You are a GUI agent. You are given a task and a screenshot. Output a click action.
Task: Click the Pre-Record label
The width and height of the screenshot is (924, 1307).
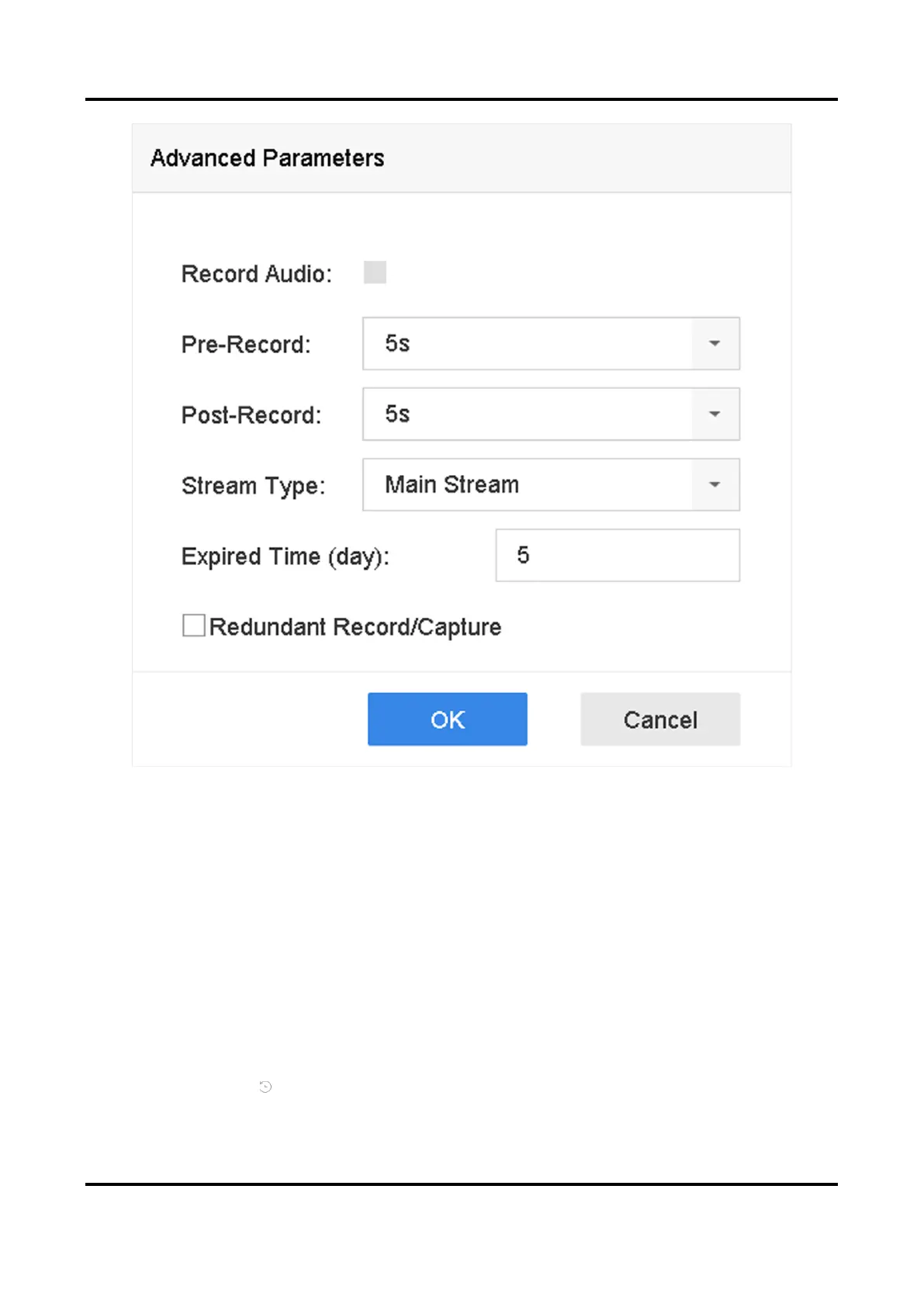pos(246,345)
